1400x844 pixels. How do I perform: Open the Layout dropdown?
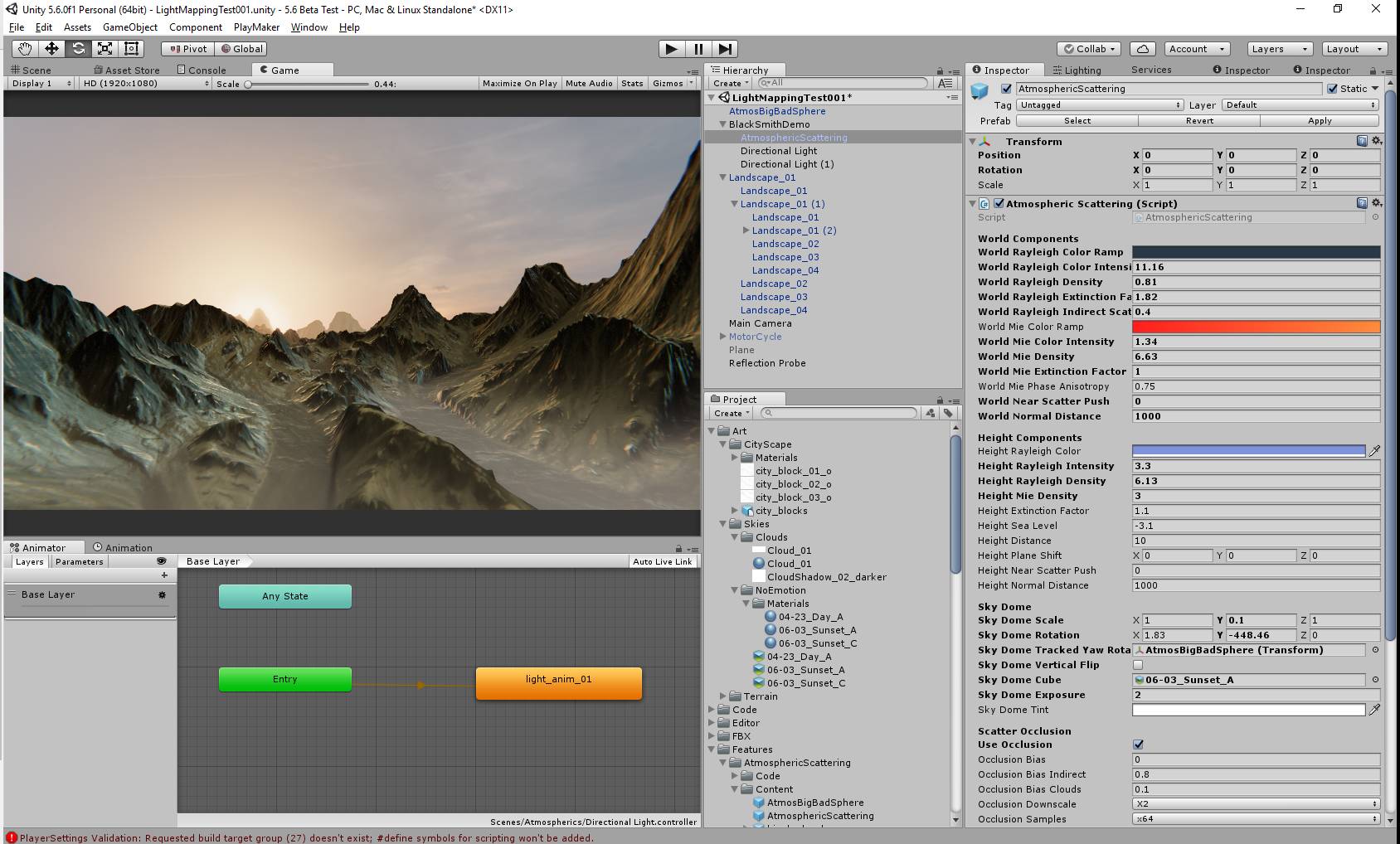(1354, 48)
